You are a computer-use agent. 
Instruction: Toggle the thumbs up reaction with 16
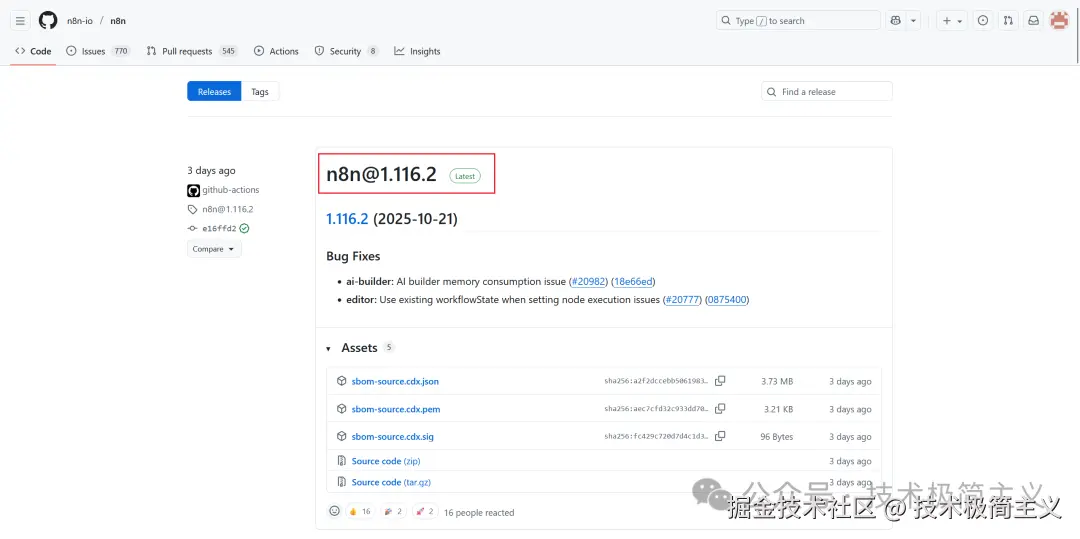tap(360, 511)
